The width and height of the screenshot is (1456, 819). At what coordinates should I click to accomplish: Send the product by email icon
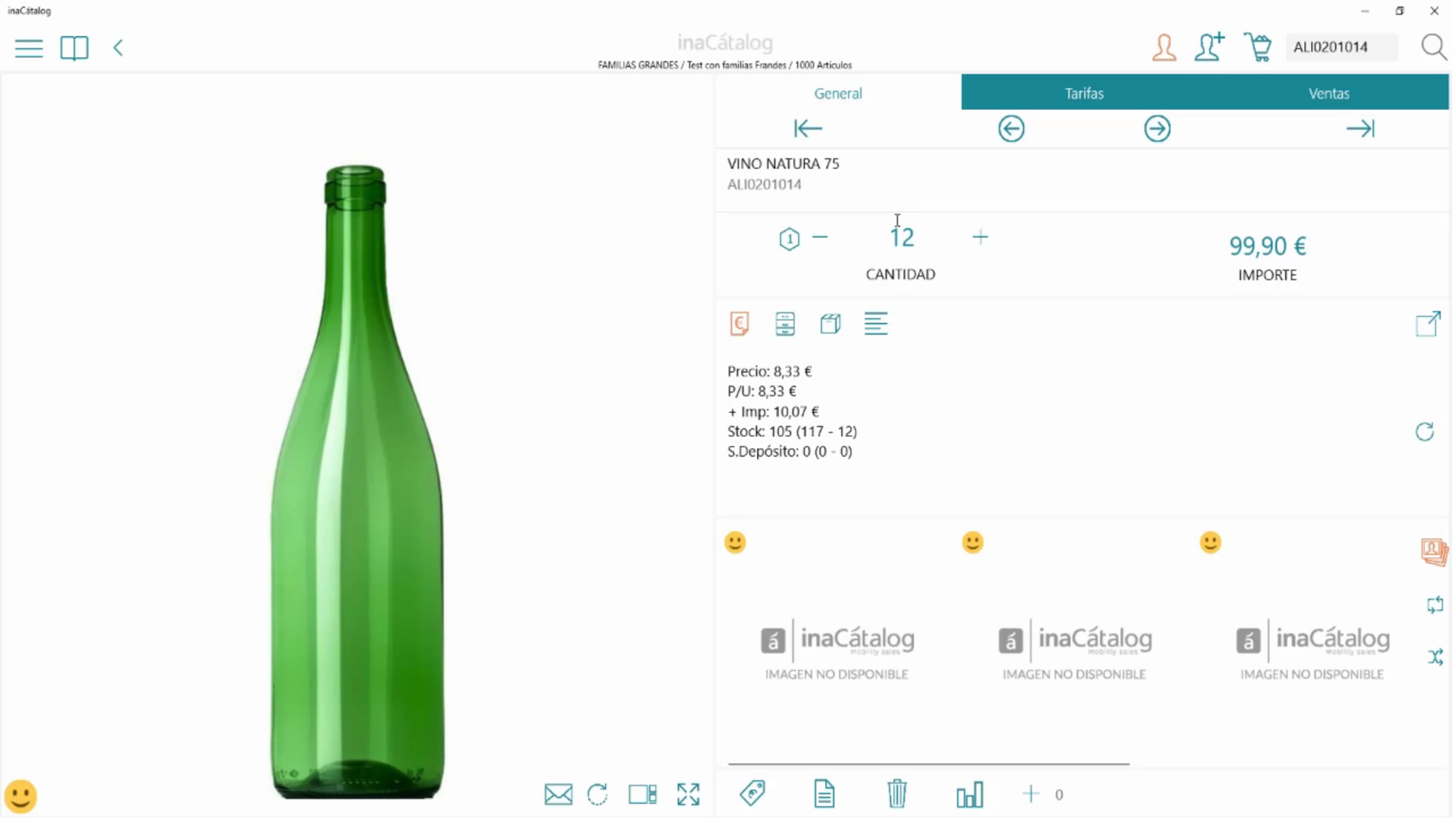558,794
